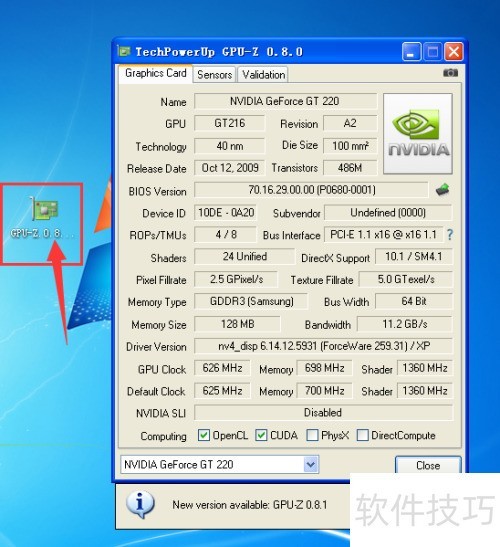The width and height of the screenshot is (500, 547).
Task: Click the ROPs/TMUs value 4 / 8
Action: [225, 234]
